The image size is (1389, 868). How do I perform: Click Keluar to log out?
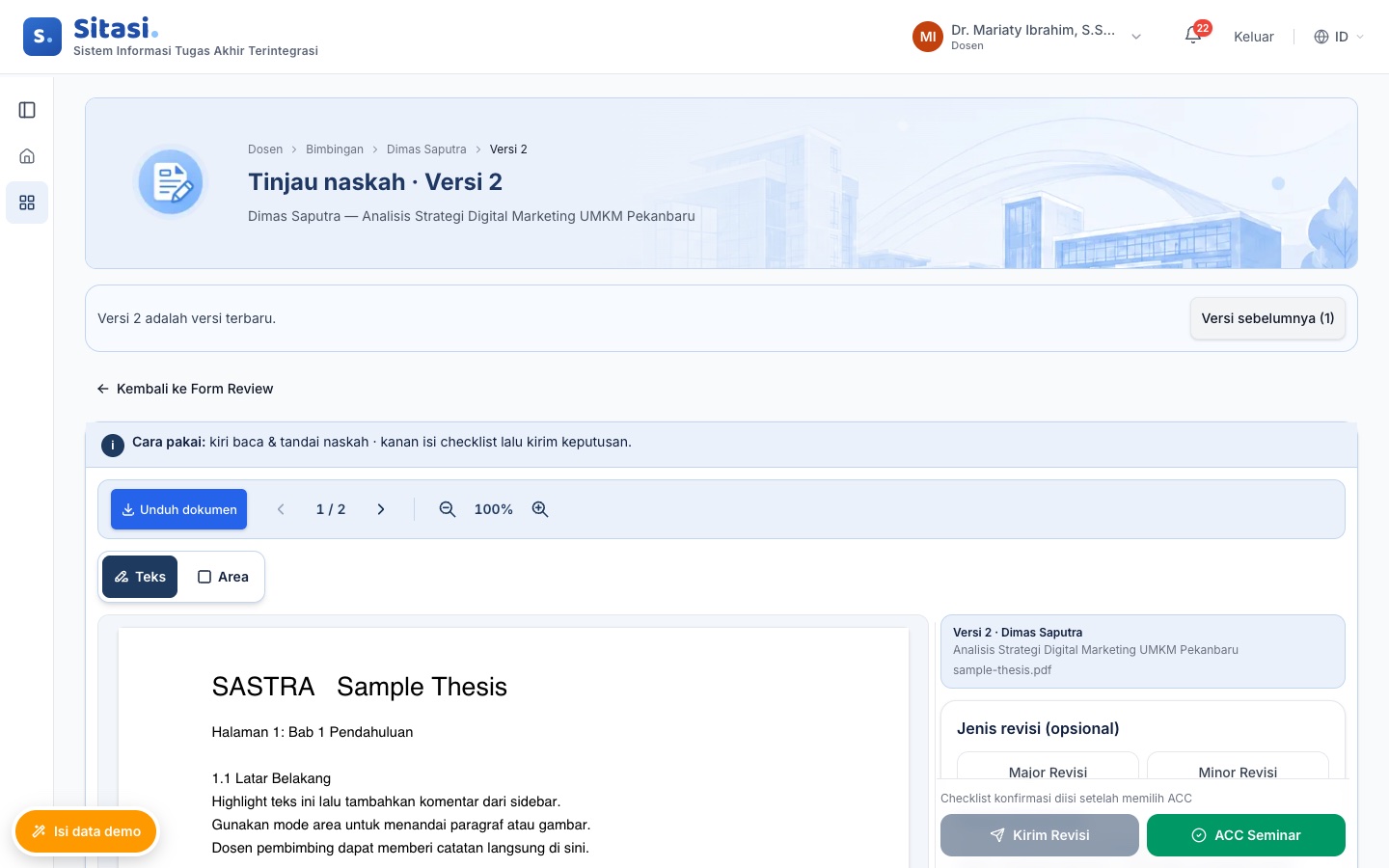1254,37
